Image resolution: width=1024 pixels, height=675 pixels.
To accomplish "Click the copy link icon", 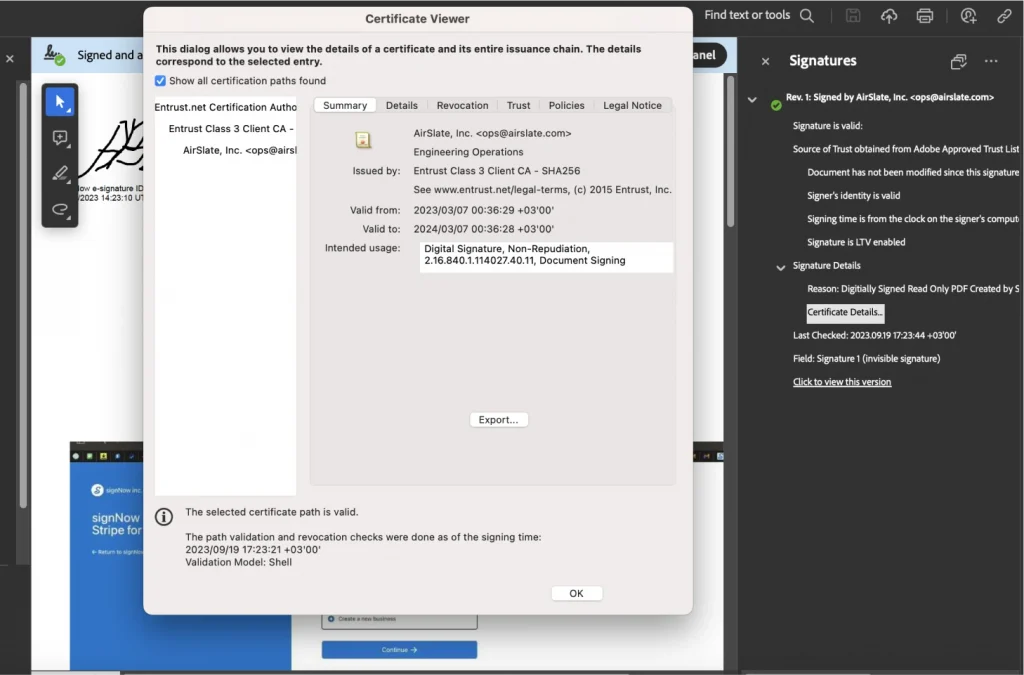I will tap(1004, 16).
